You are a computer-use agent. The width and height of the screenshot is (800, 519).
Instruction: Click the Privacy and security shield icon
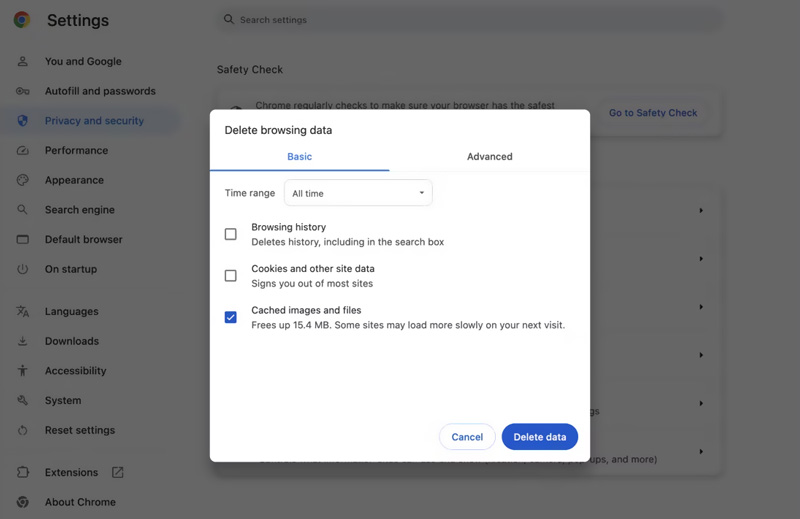(x=22, y=120)
